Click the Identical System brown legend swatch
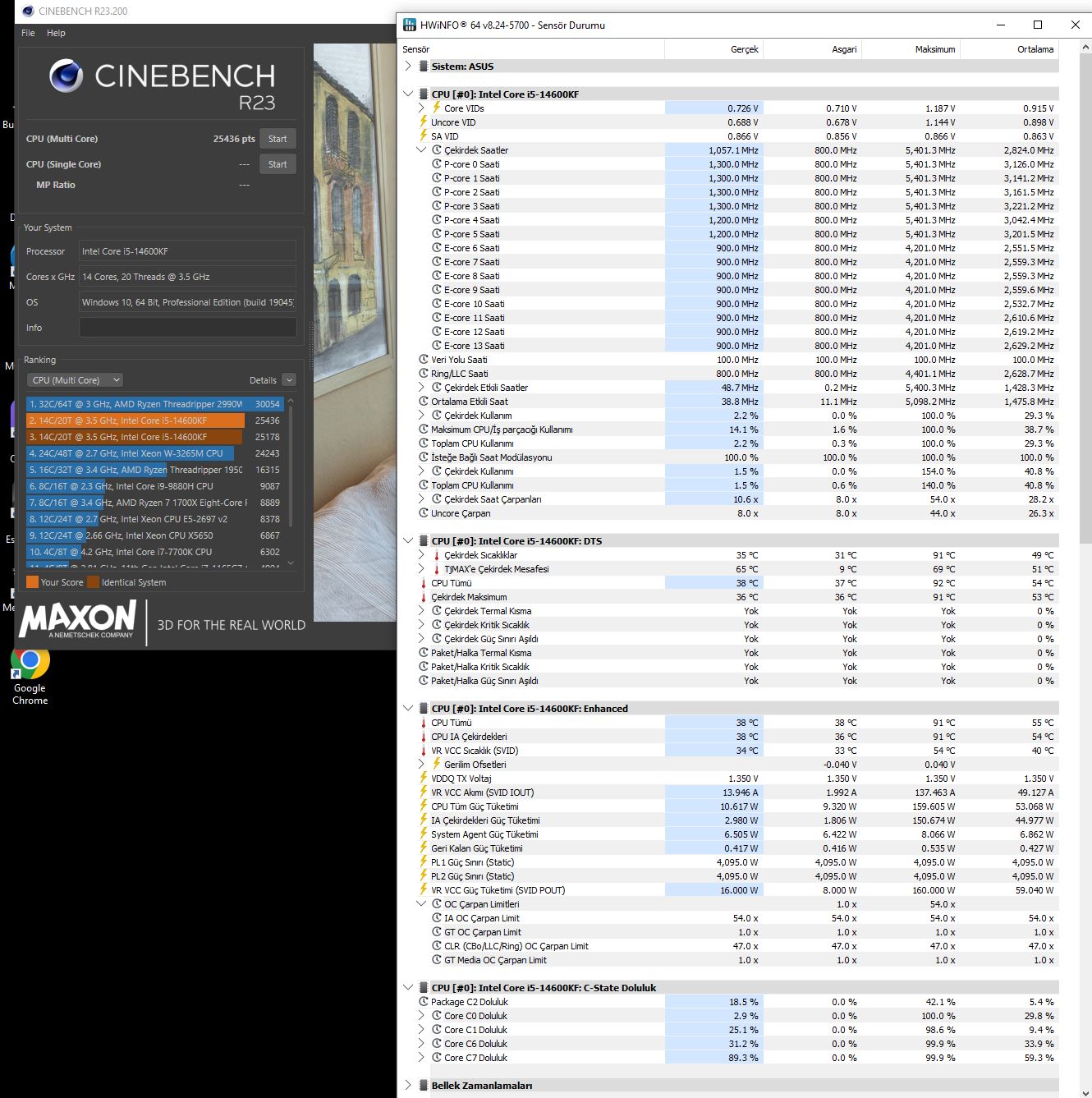Screen dimensions: 1092x1098 point(93,582)
